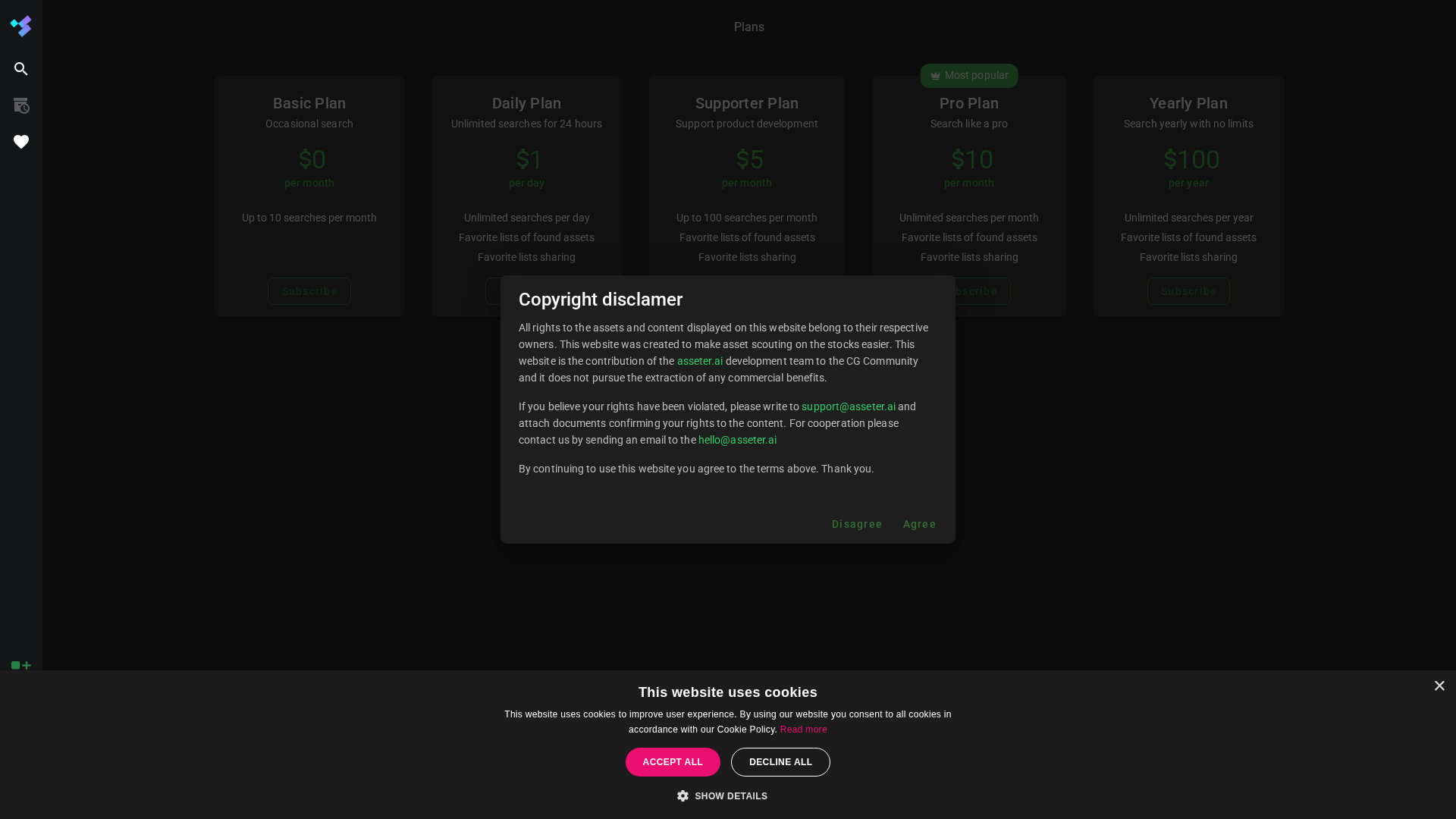Image resolution: width=1456 pixels, height=819 pixels.
Task: Click the green add icon at sidebar bottom
Action: pyautogui.click(x=20, y=666)
